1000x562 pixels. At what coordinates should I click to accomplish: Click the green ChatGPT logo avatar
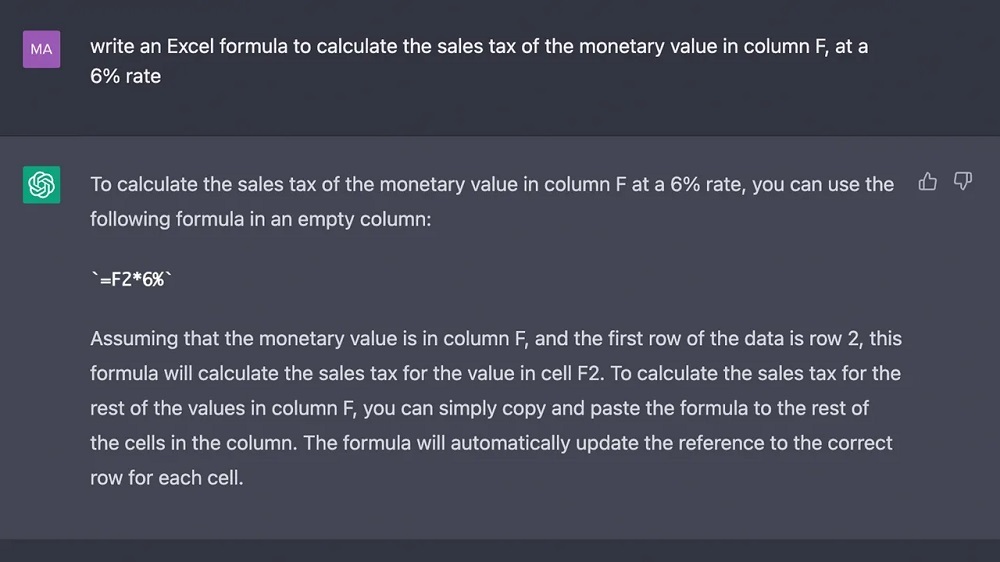point(41,185)
